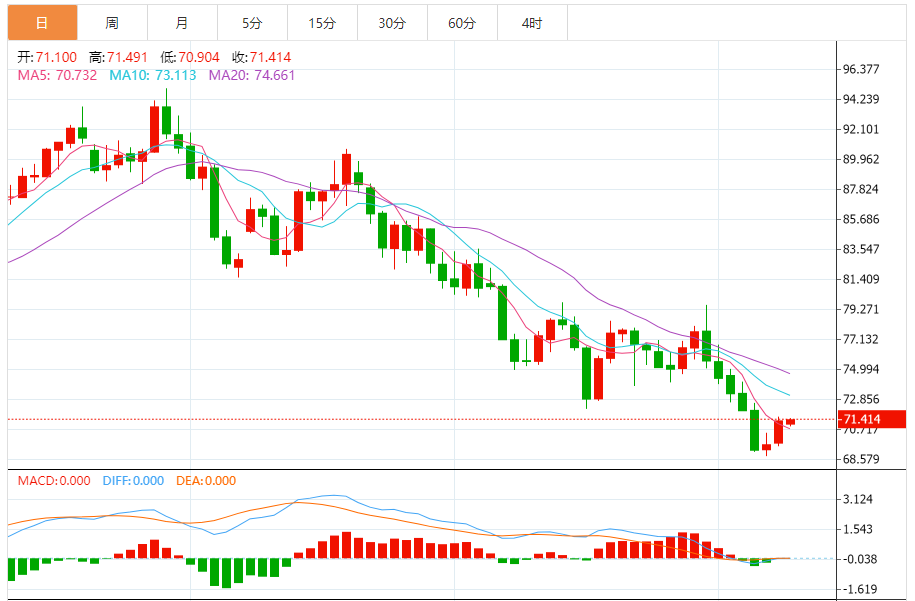
Task: Click the tallest green candle near 94.239
Action: (x=166, y=120)
